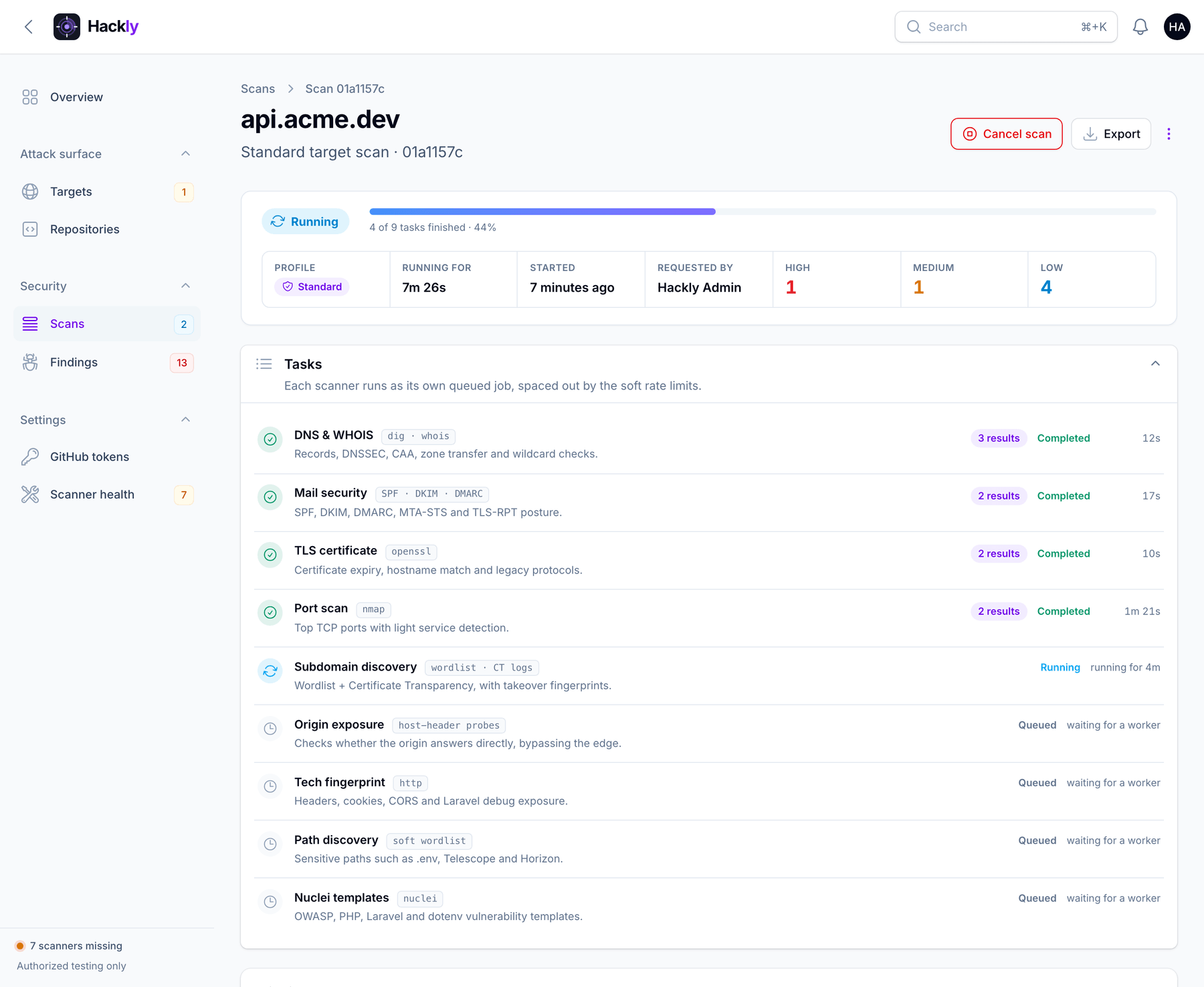The height and width of the screenshot is (987, 1204).
Task: Focus the Search field
Action: click(x=1006, y=27)
